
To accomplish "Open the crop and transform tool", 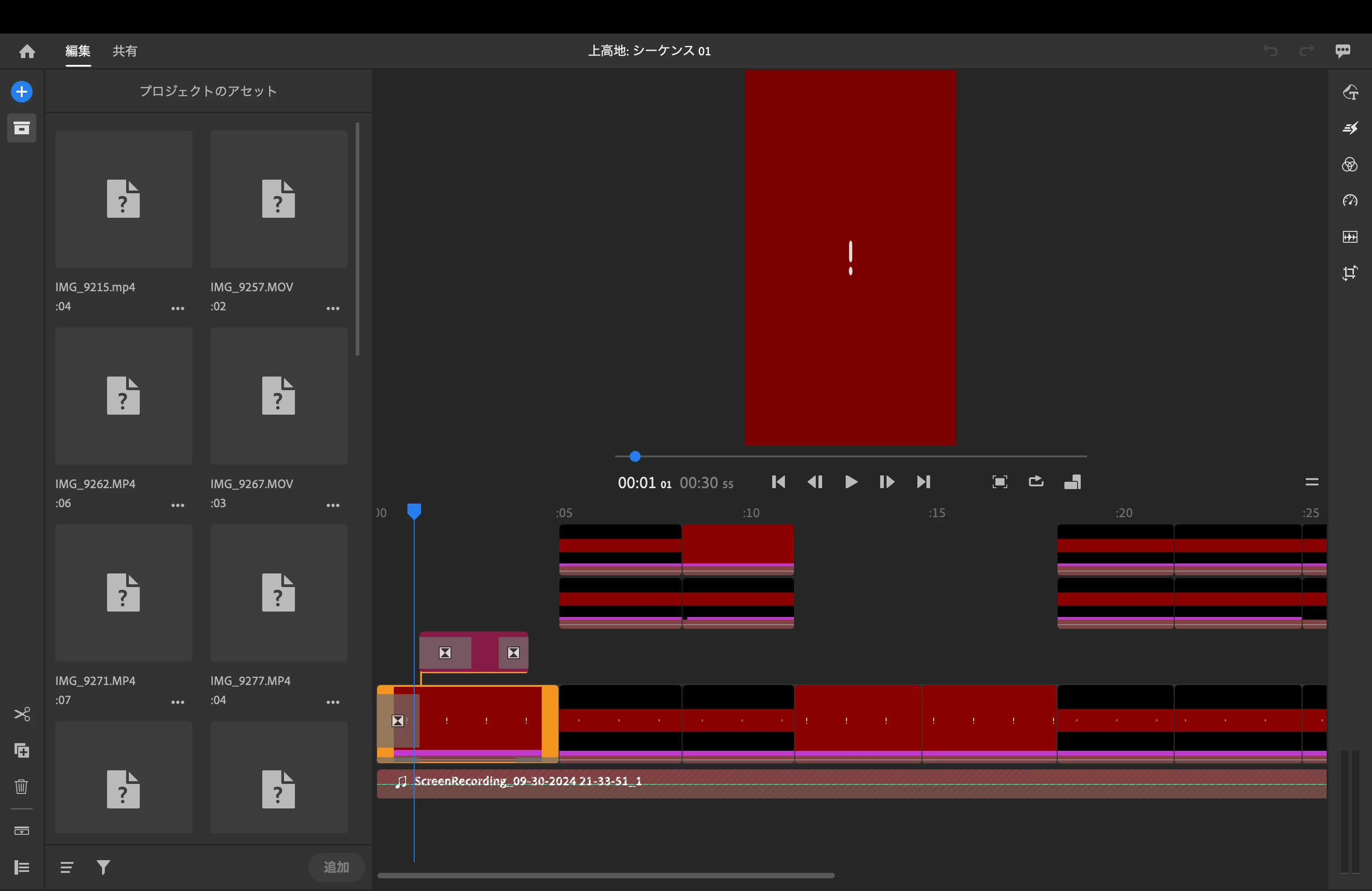I will pyautogui.click(x=1349, y=273).
